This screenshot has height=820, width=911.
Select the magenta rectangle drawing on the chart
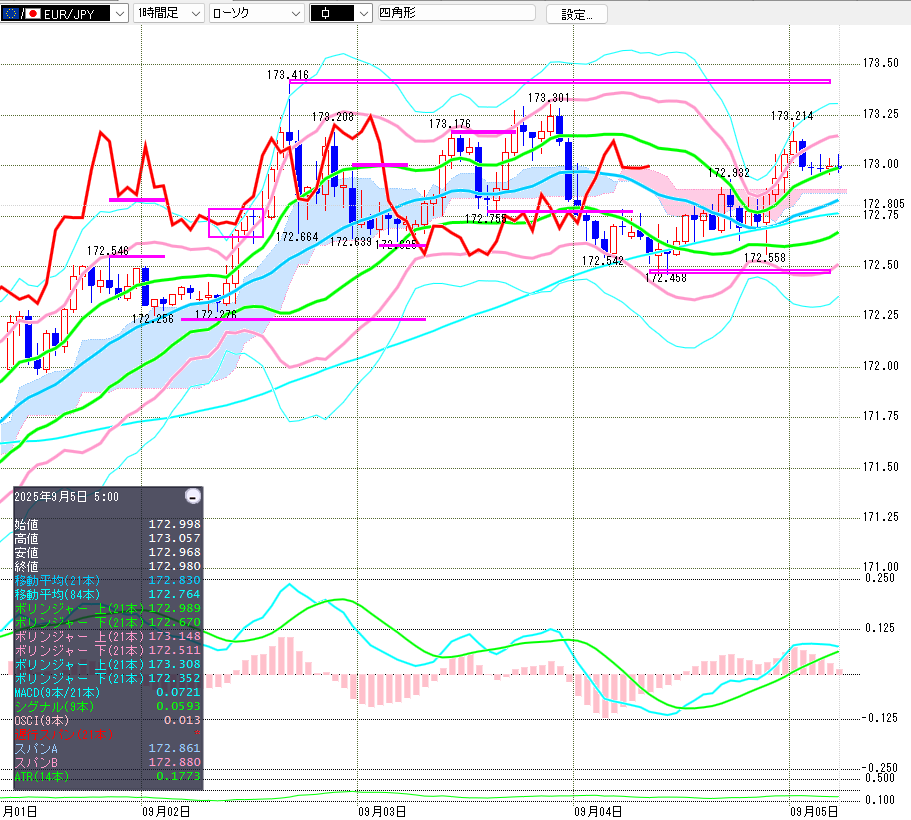236,223
